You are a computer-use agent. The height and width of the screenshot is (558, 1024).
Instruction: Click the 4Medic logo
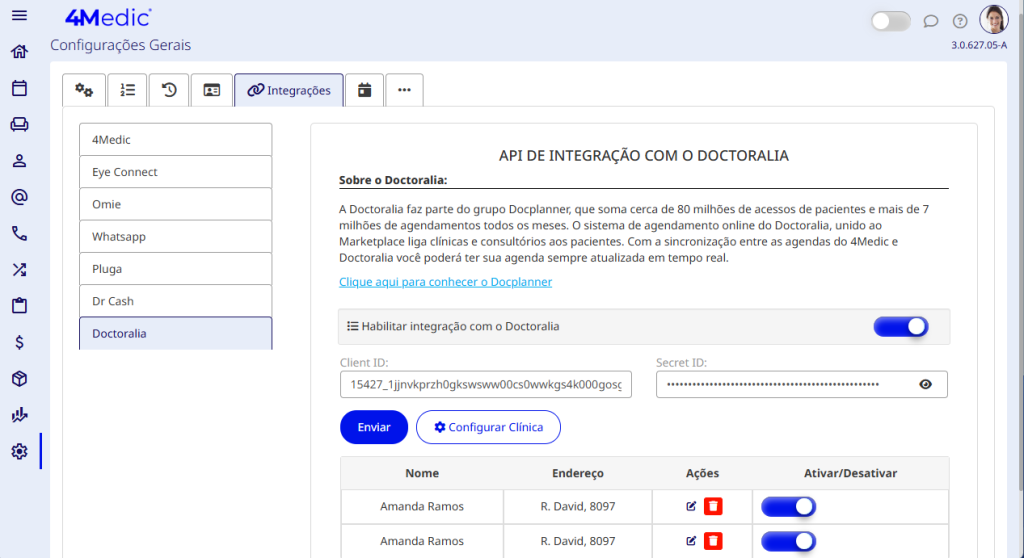pyautogui.click(x=108, y=18)
